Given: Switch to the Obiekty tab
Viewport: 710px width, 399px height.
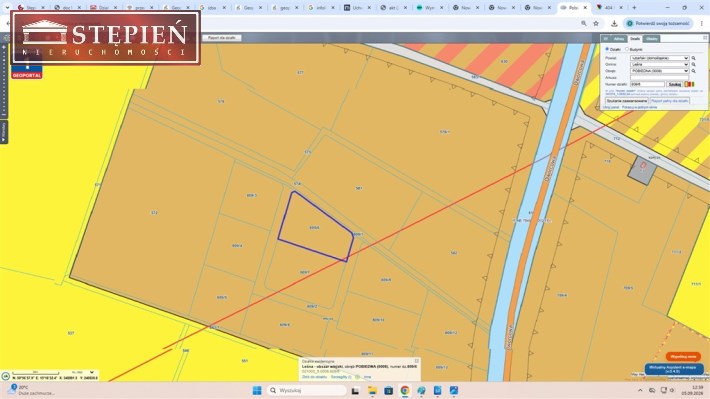Looking at the screenshot, I should (652, 39).
